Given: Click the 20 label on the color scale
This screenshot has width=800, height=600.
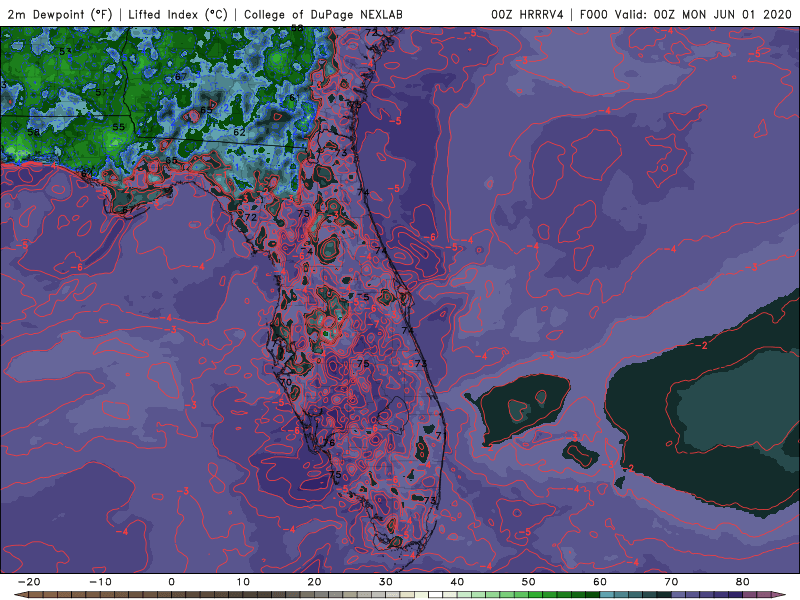Looking at the screenshot, I should (x=314, y=582).
